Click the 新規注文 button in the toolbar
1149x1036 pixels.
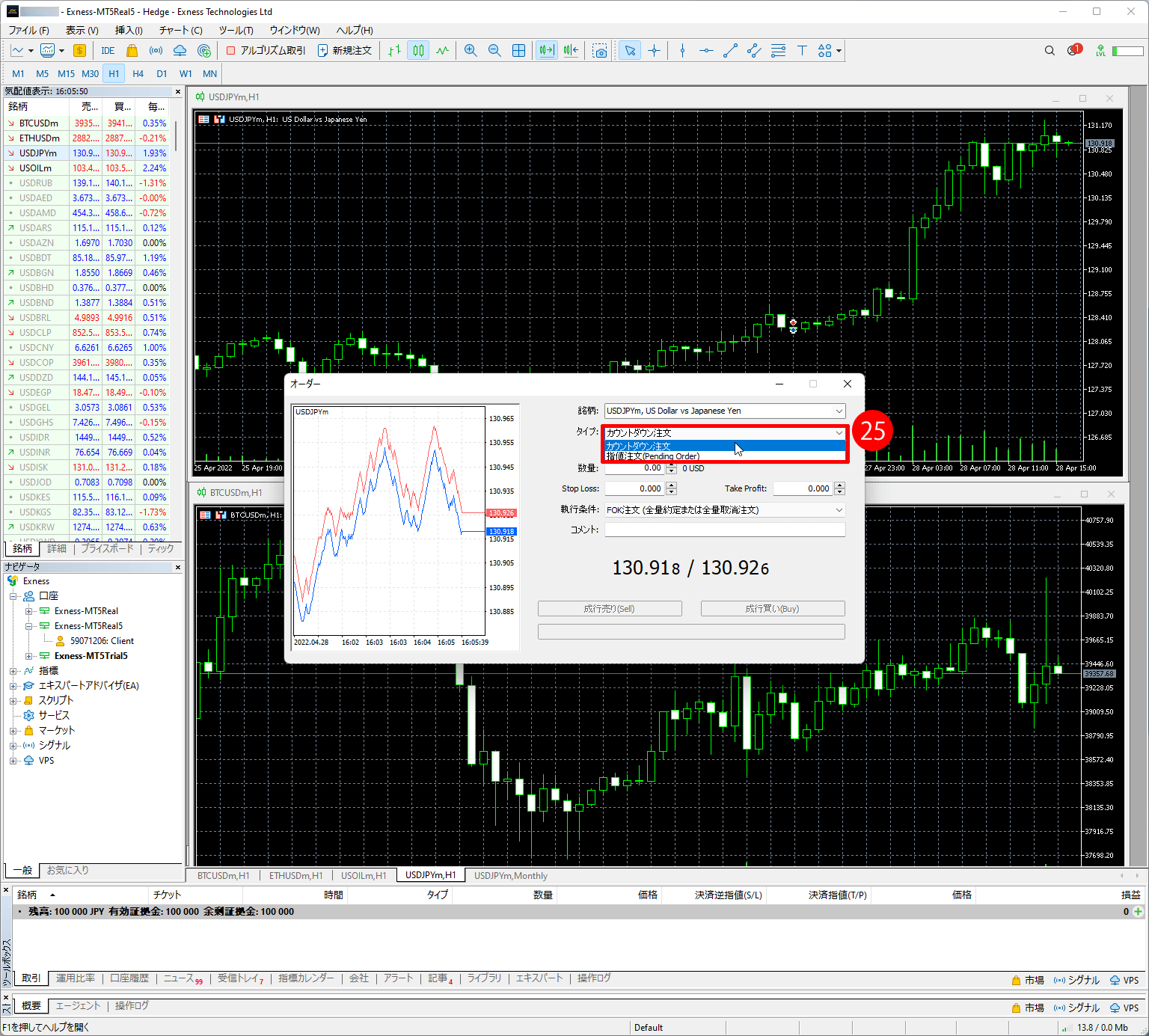click(x=345, y=51)
